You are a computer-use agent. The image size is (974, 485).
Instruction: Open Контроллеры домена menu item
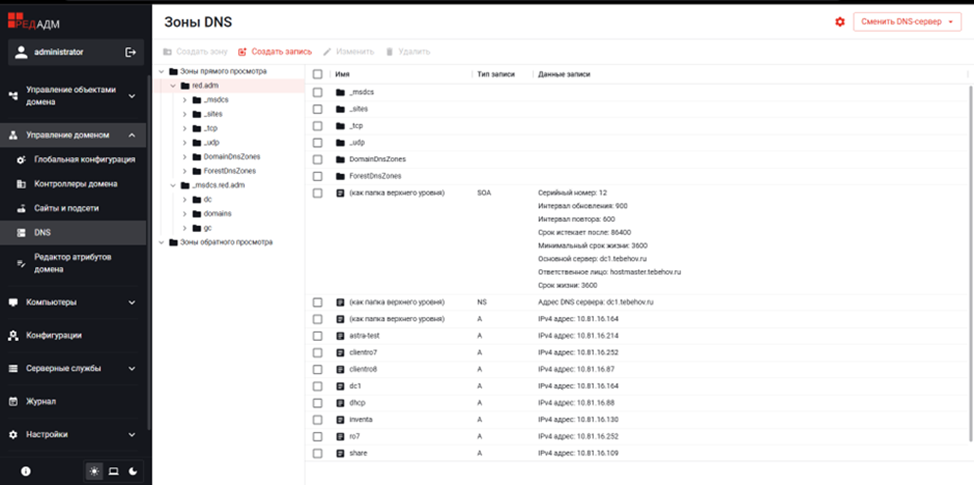[x=76, y=184]
